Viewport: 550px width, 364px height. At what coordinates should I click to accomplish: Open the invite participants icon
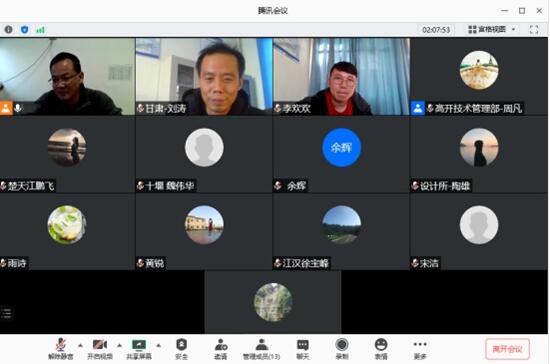point(221,349)
